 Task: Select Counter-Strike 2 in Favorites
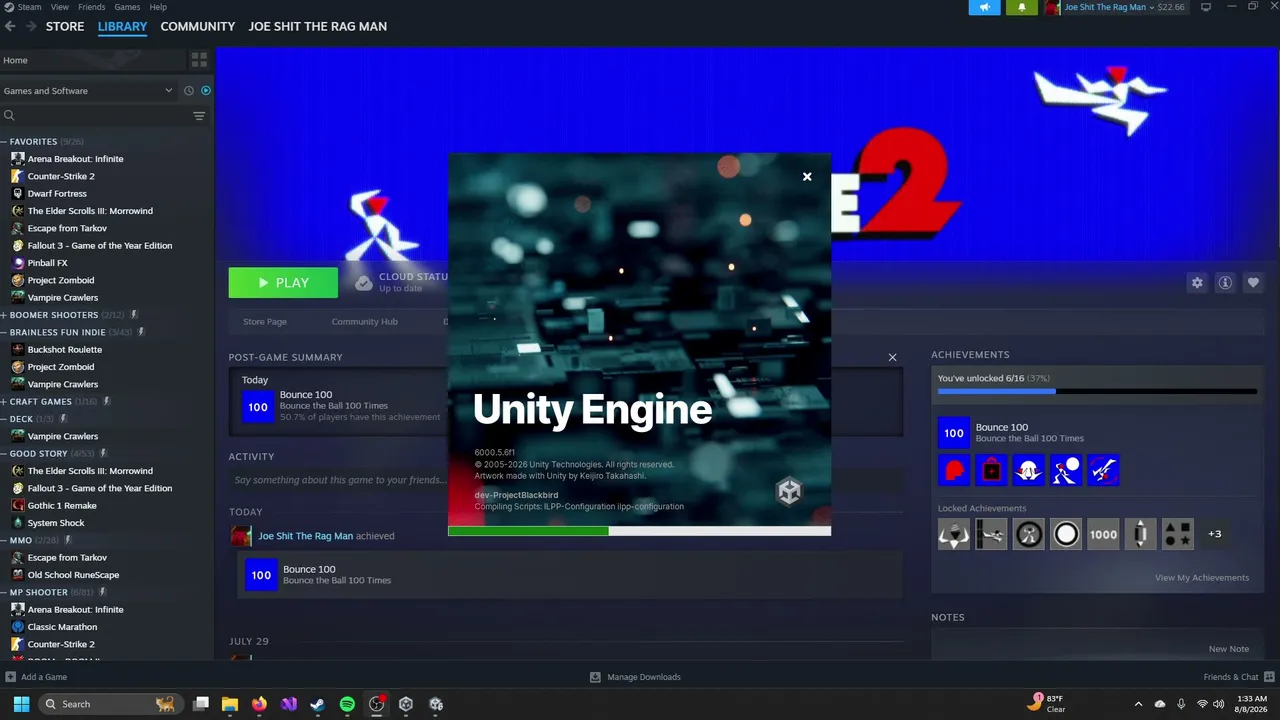pyautogui.click(x=61, y=176)
